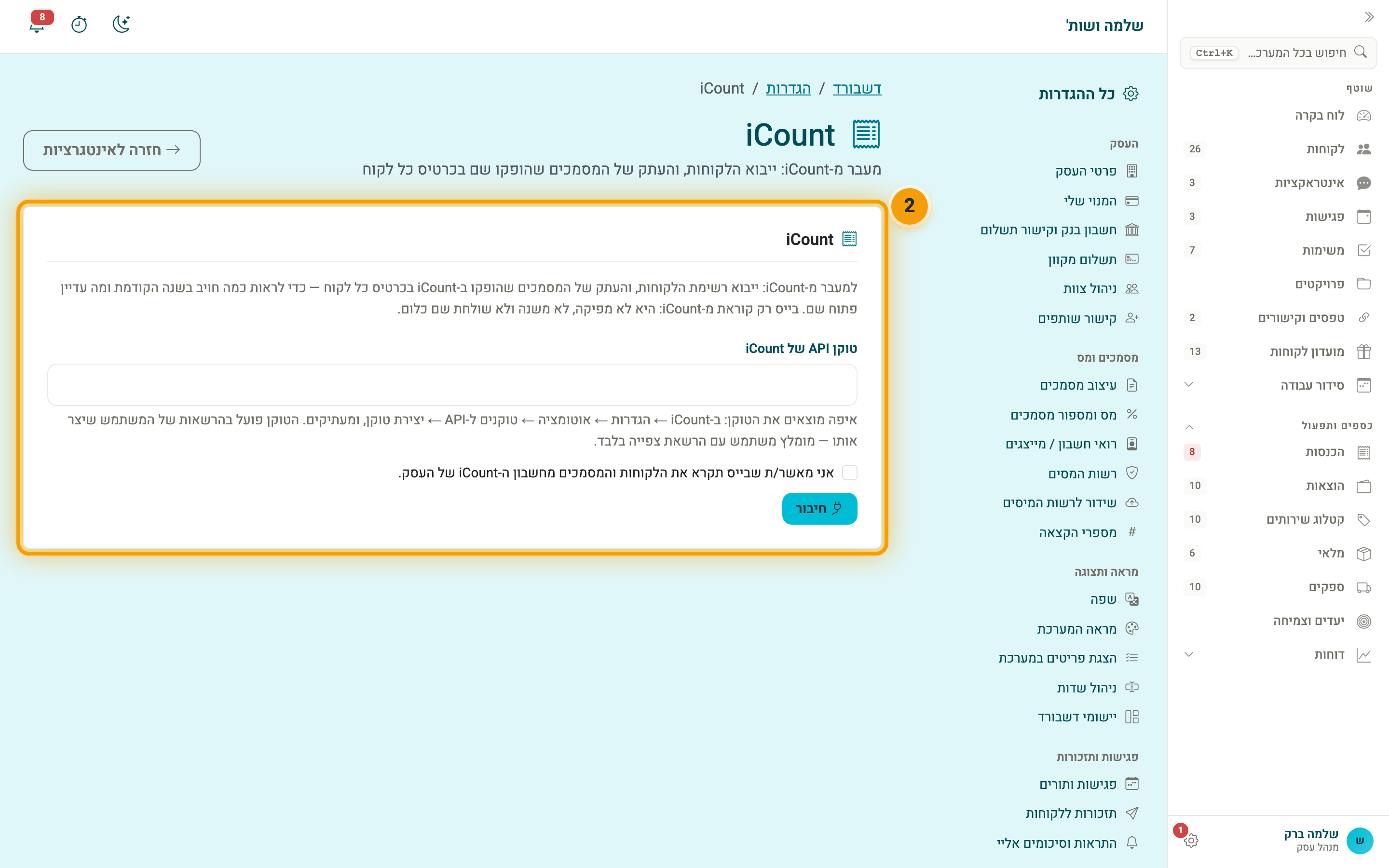
Task: Click חזרה לאינטגרציות button
Action: click(112, 150)
